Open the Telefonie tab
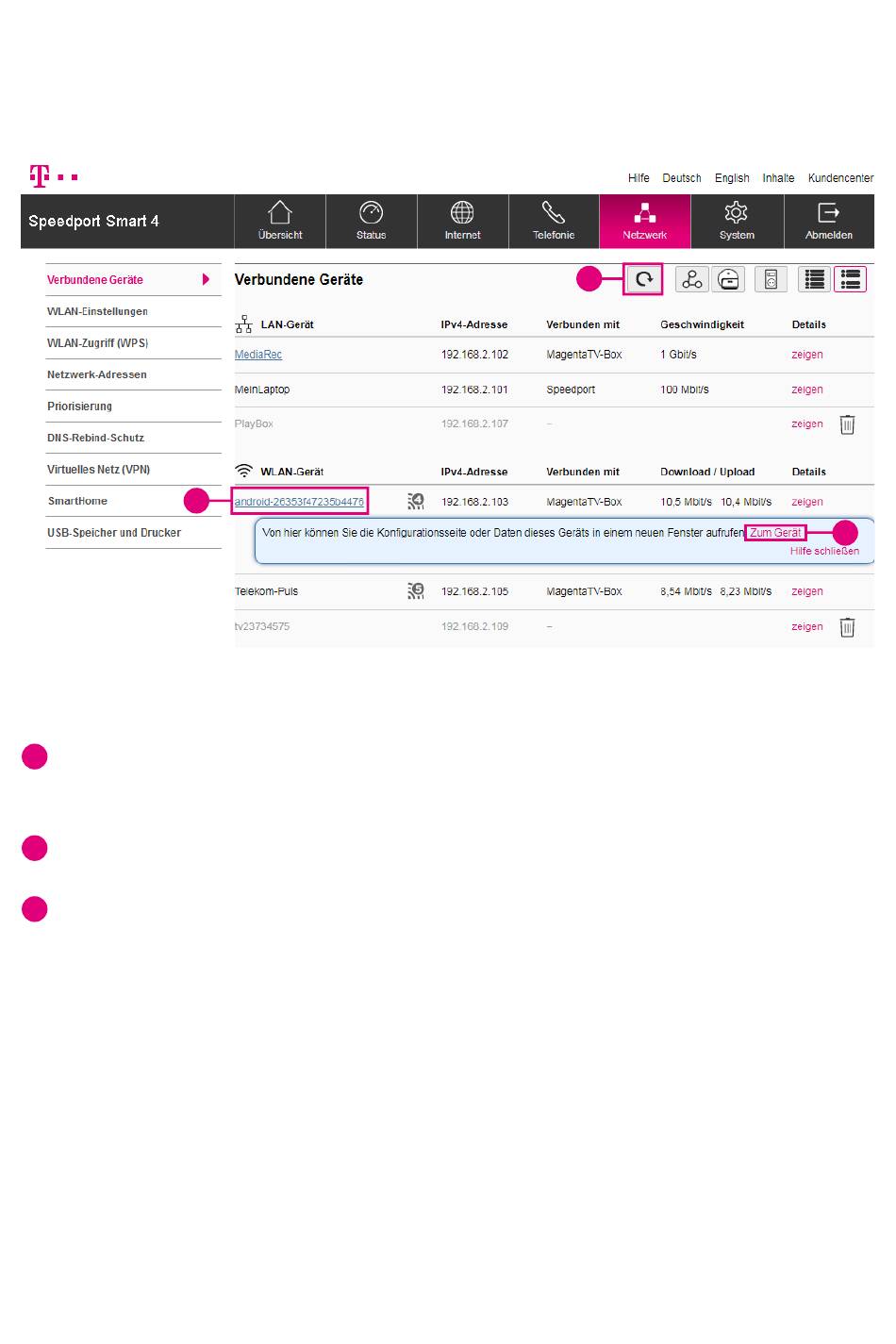This screenshot has width=896, height=1344. 554,222
